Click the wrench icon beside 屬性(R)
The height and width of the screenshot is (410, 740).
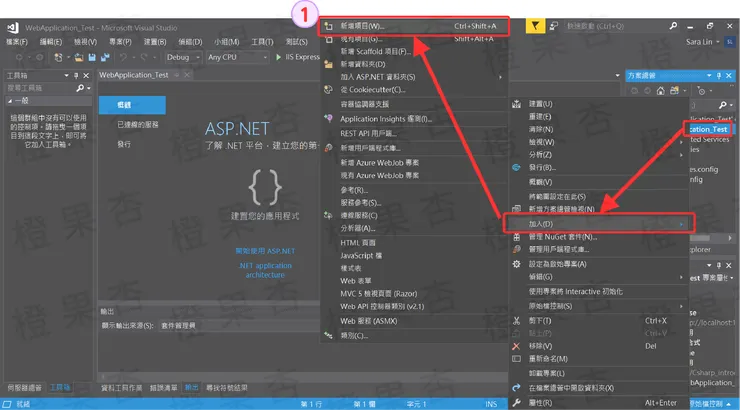click(x=517, y=403)
